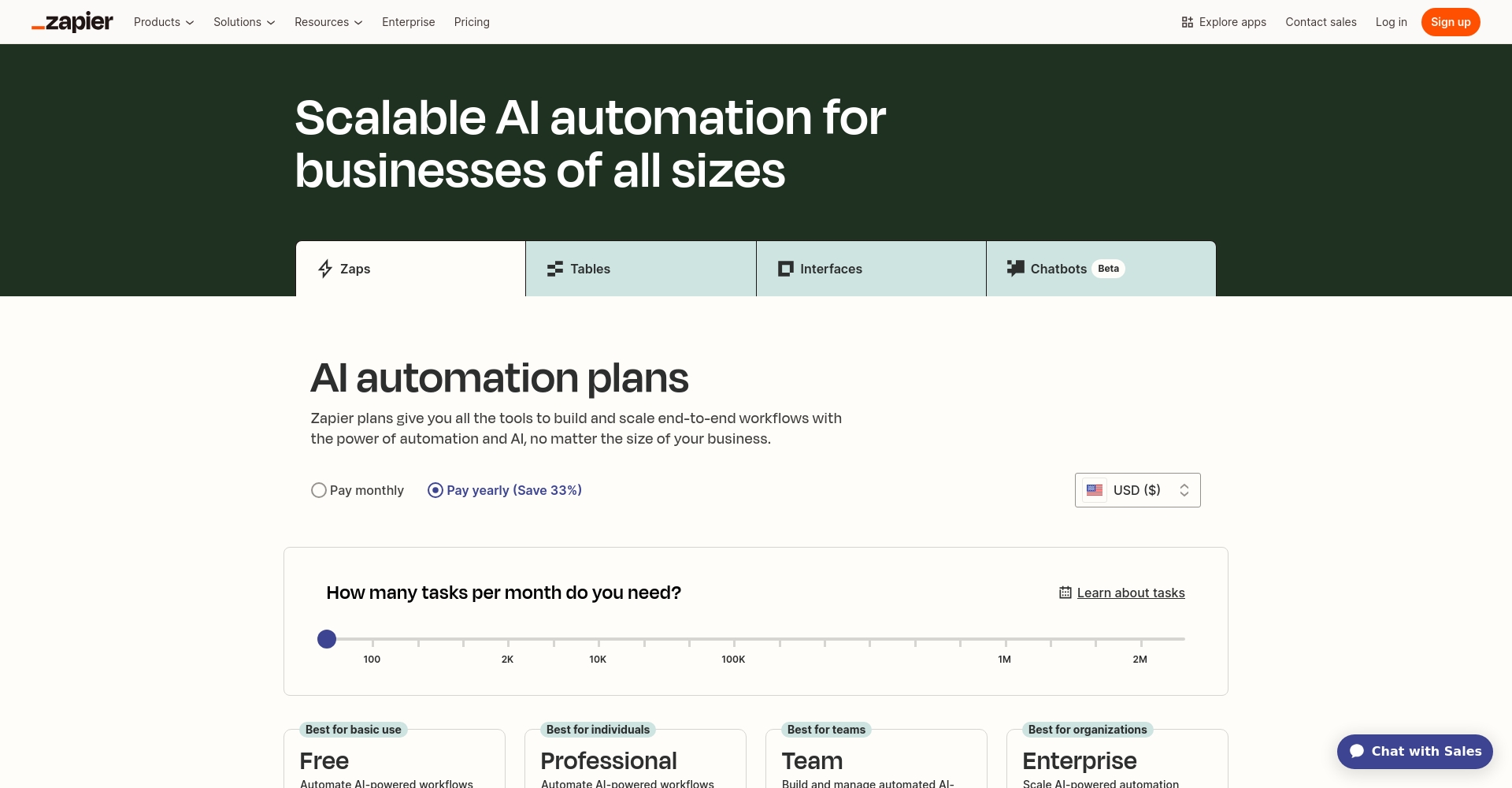The height and width of the screenshot is (788, 1512).
Task: Expand the Resources menu
Action: pos(328,22)
